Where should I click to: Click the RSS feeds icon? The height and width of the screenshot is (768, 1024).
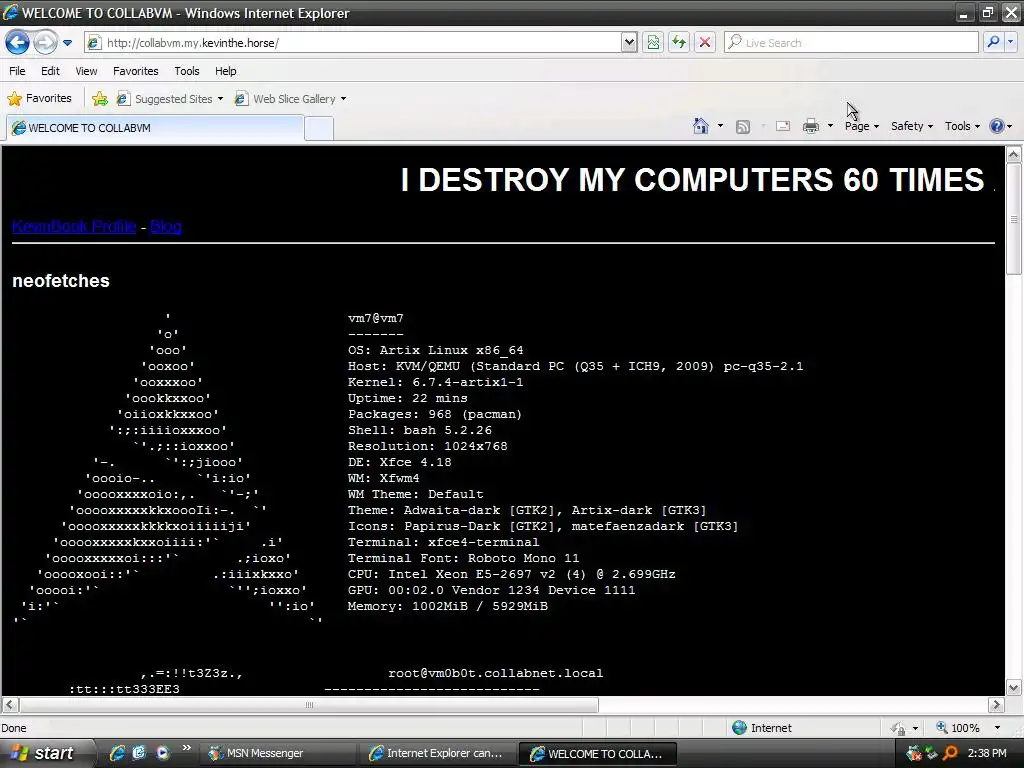(x=743, y=127)
